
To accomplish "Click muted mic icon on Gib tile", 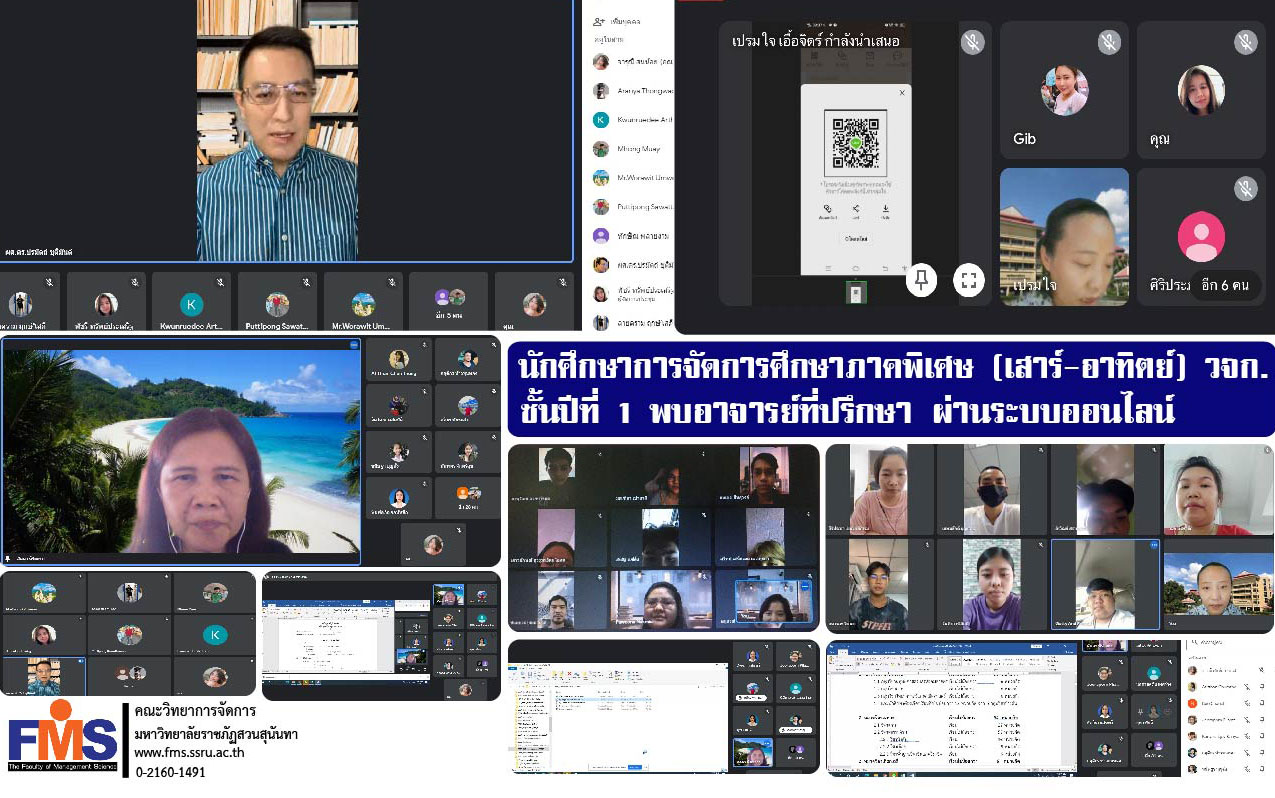I will (1108, 42).
